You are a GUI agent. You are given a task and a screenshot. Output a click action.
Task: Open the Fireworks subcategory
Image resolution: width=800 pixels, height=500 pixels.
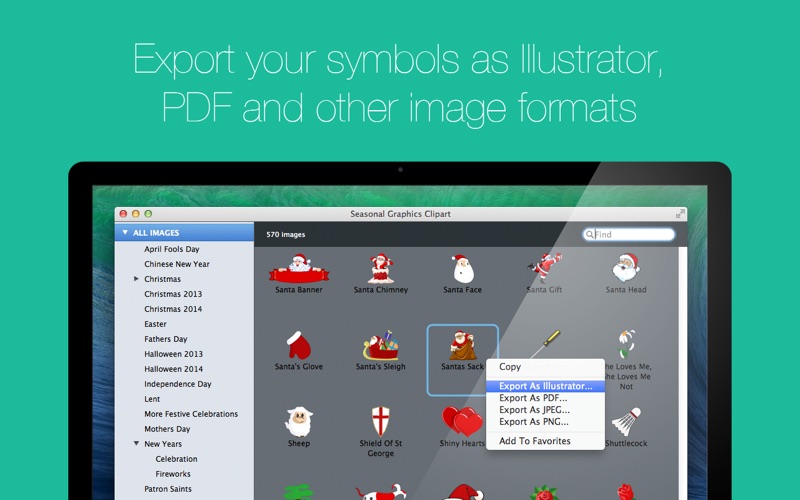[173, 474]
